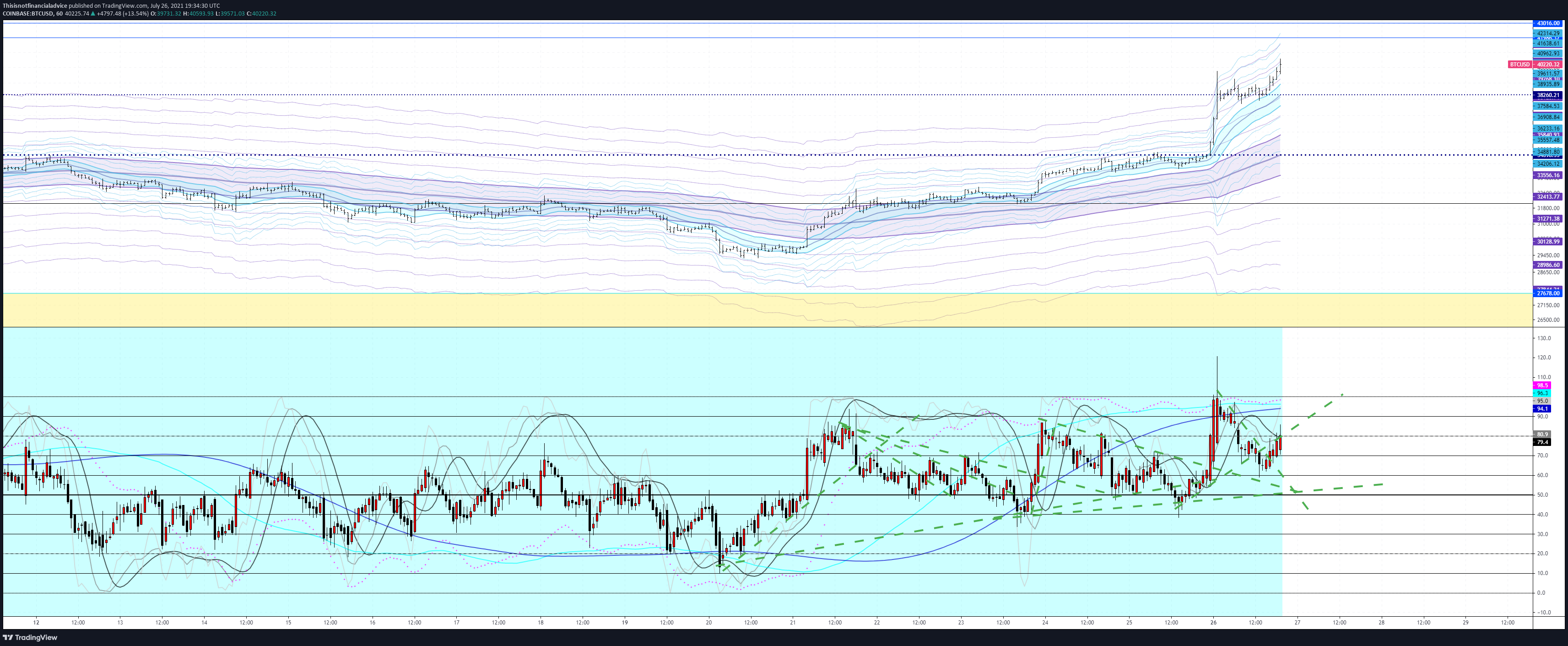Viewport: 1568px width, 646px height.
Task: Click the 30128.99 purple price label
Action: 1548,242
